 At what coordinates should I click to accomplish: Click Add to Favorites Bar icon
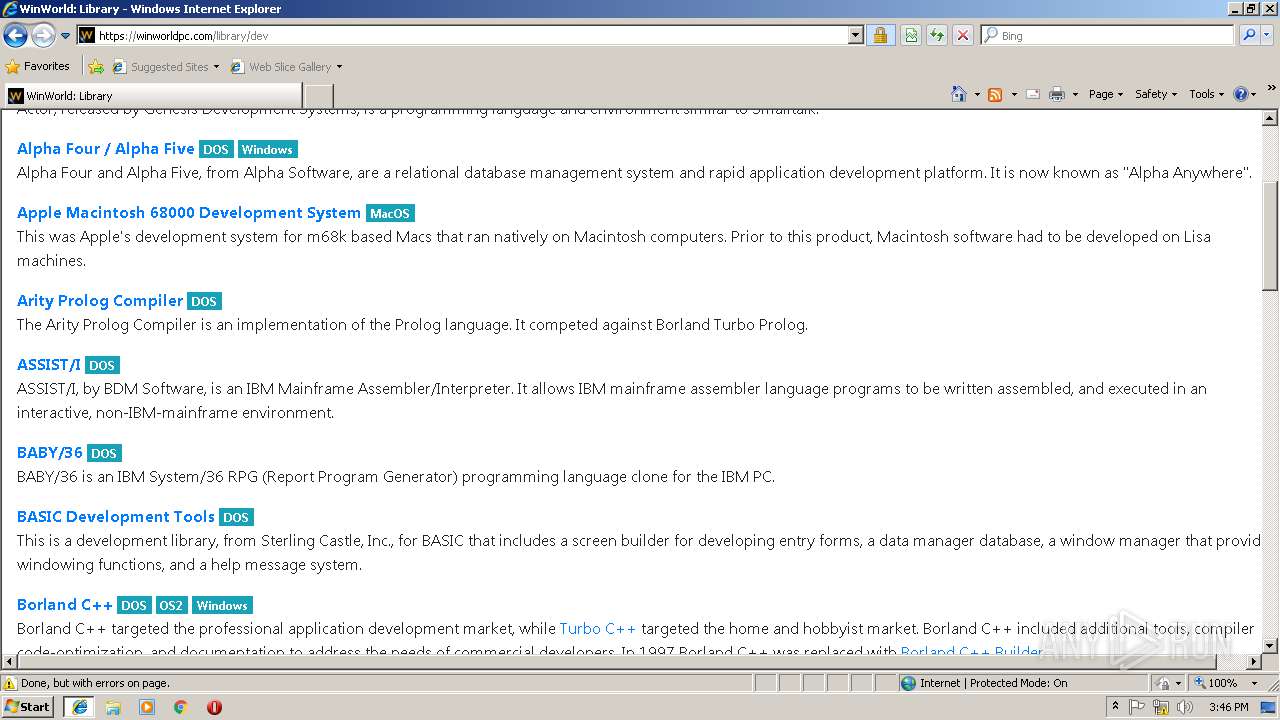coord(96,67)
